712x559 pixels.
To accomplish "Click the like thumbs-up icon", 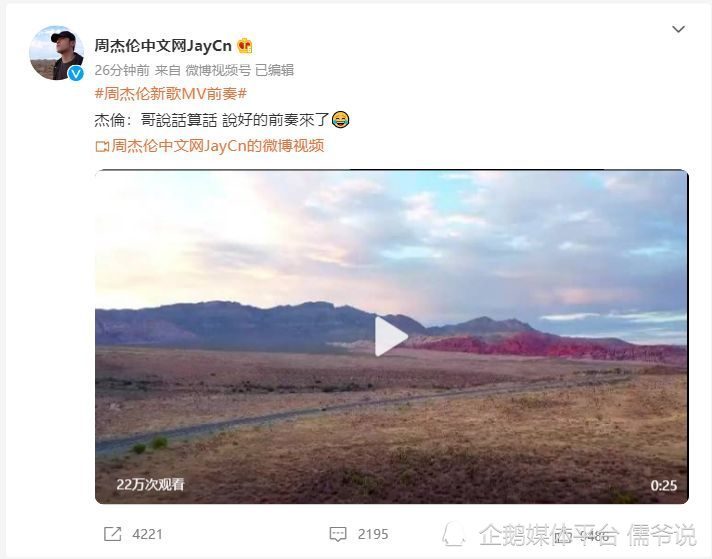I will tap(563, 537).
